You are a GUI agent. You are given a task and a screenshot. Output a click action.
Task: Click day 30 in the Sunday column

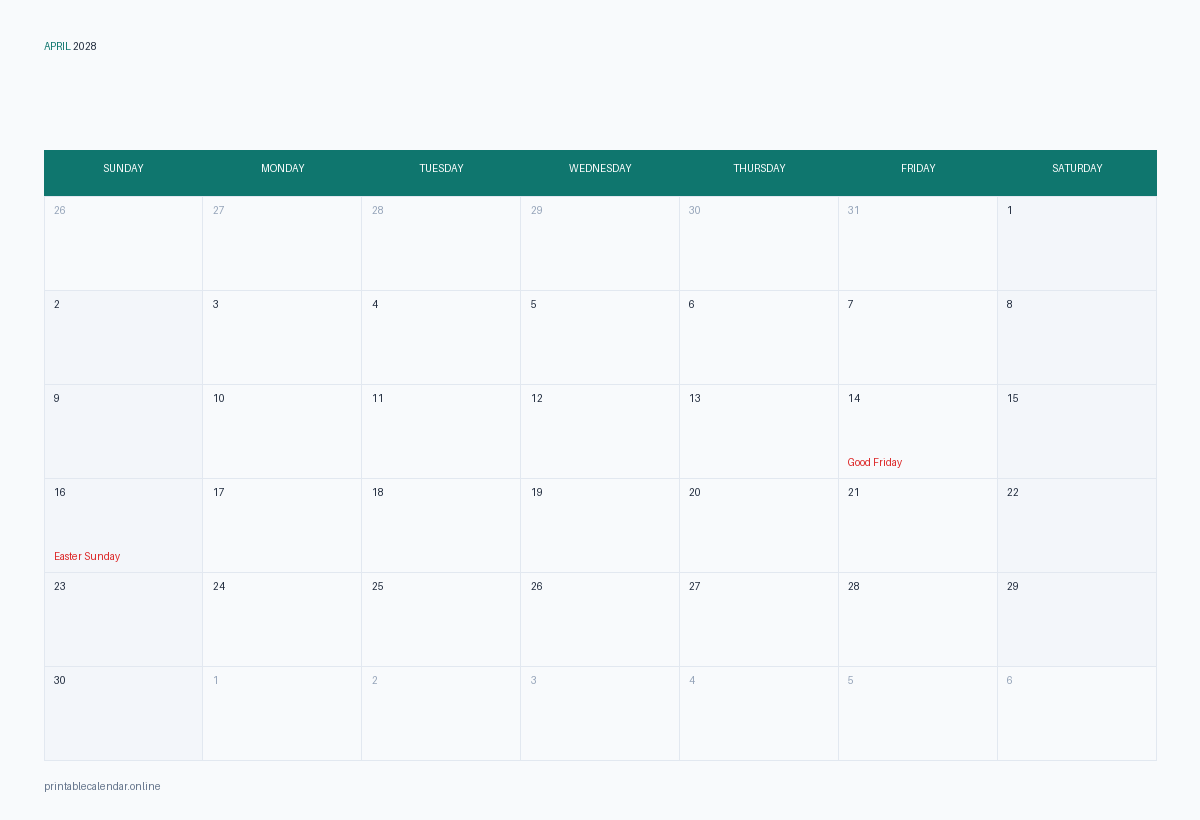(123, 713)
